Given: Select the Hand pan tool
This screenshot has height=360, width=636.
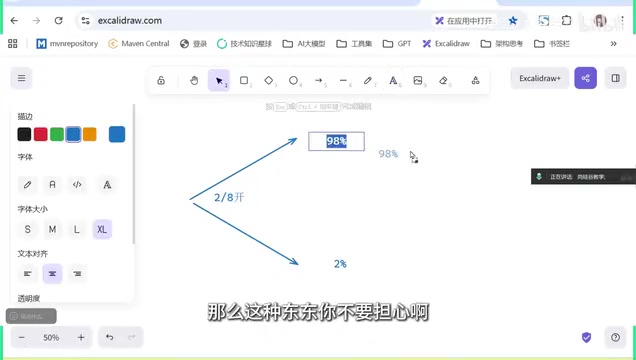Looking at the screenshot, I should coord(194,80).
